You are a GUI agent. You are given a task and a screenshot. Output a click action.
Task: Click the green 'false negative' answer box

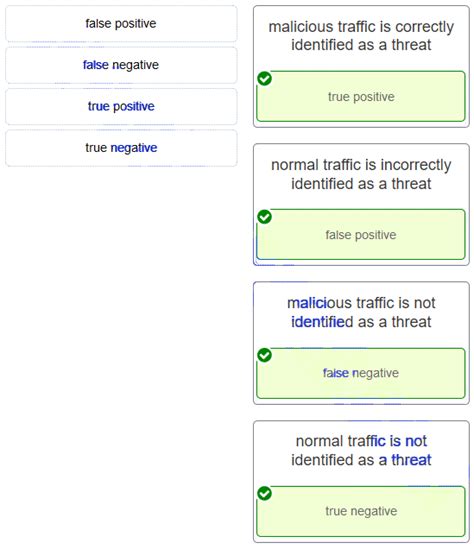(x=361, y=373)
